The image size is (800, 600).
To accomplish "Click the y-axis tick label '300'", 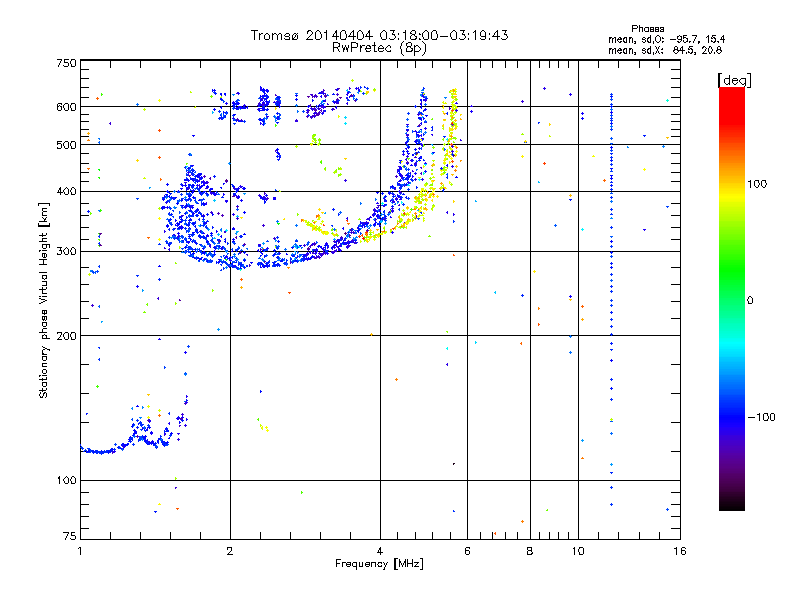I will (66, 252).
